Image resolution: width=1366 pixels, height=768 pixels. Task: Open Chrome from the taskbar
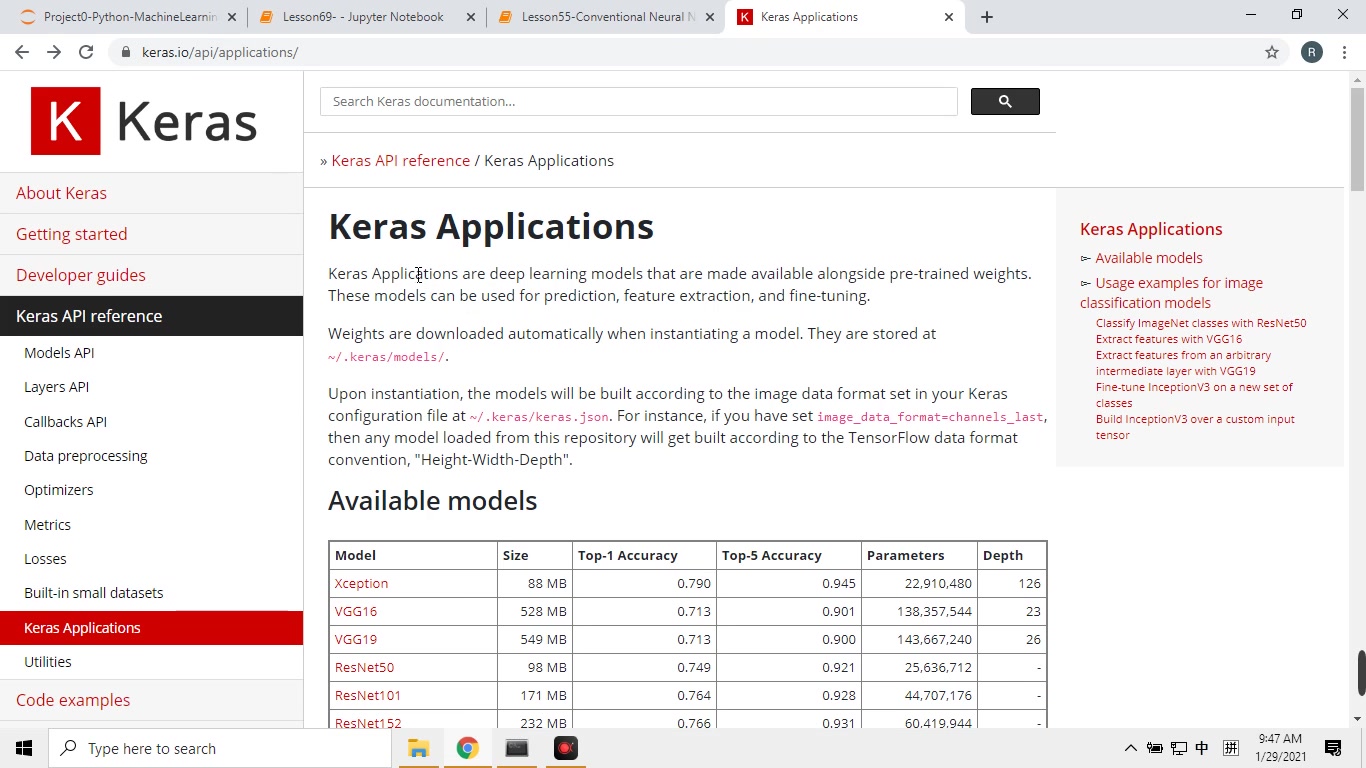[x=467, y=748]
